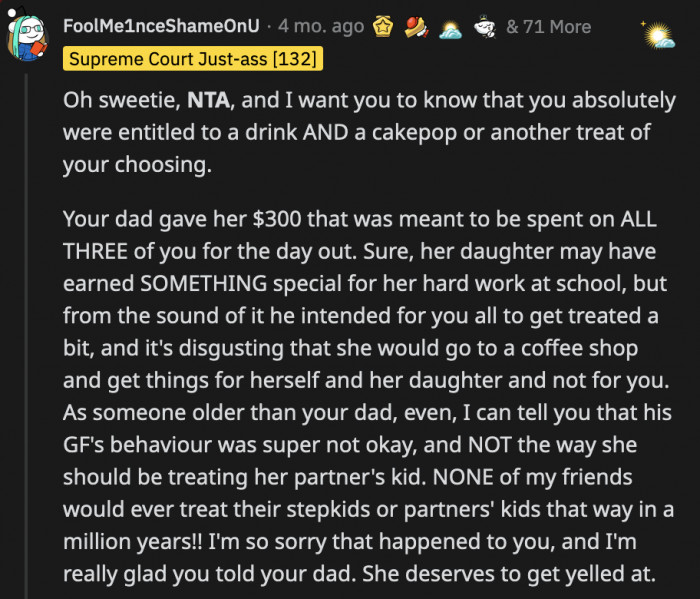Viewport: 700px width, 599px height.
Task: Click the first paragraph starting 'Oh sweetie'
Action: 360,133
